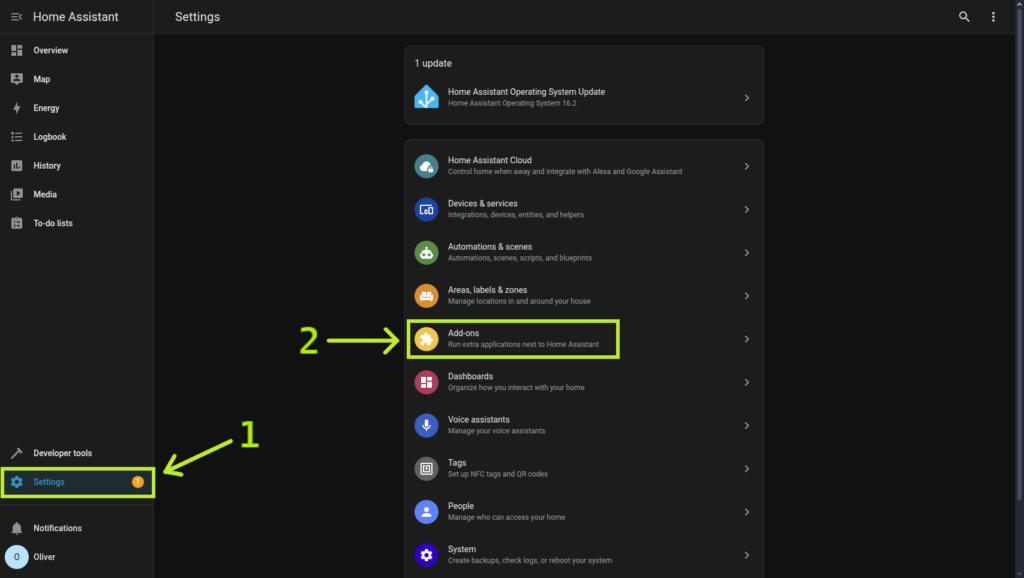
Task: Click the People icon
Action: click(426, 511)
